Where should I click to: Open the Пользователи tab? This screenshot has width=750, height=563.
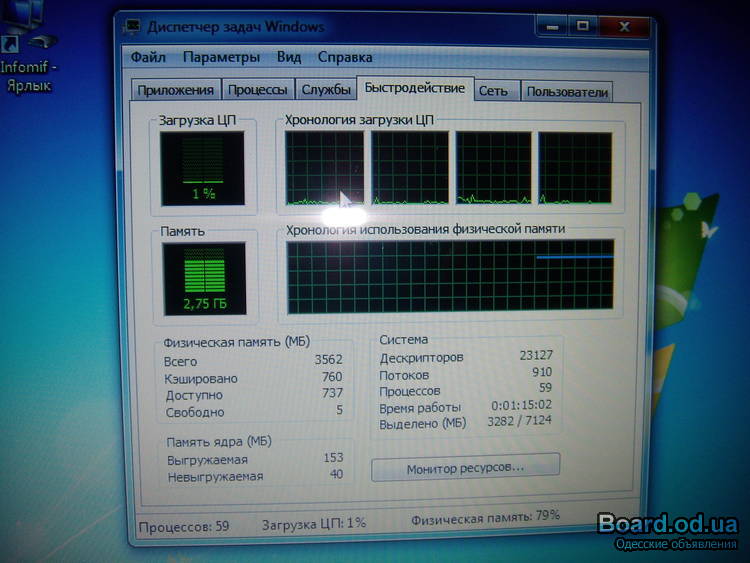pos(567,92)
